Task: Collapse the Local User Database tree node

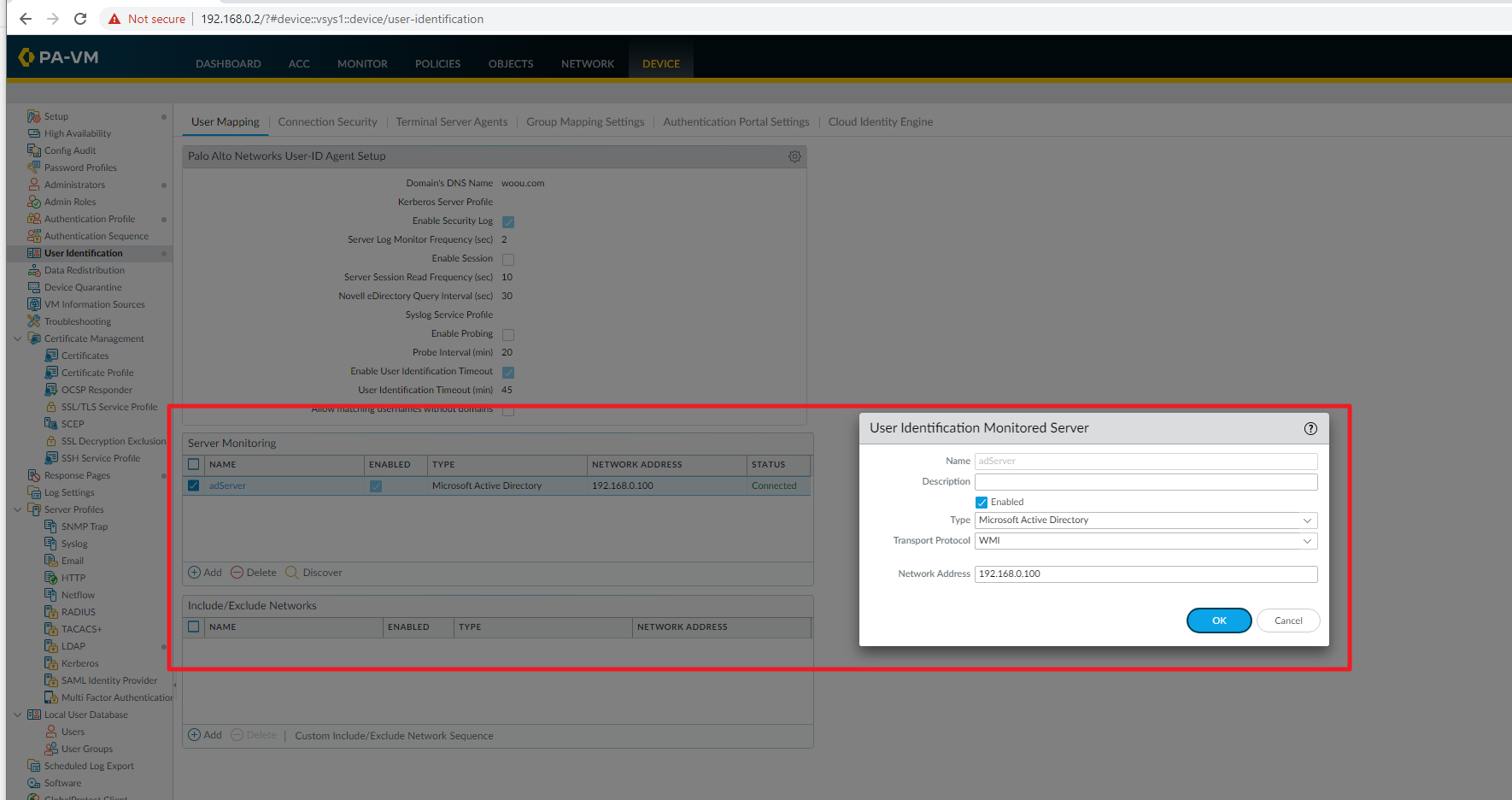Action: point(17,715)
